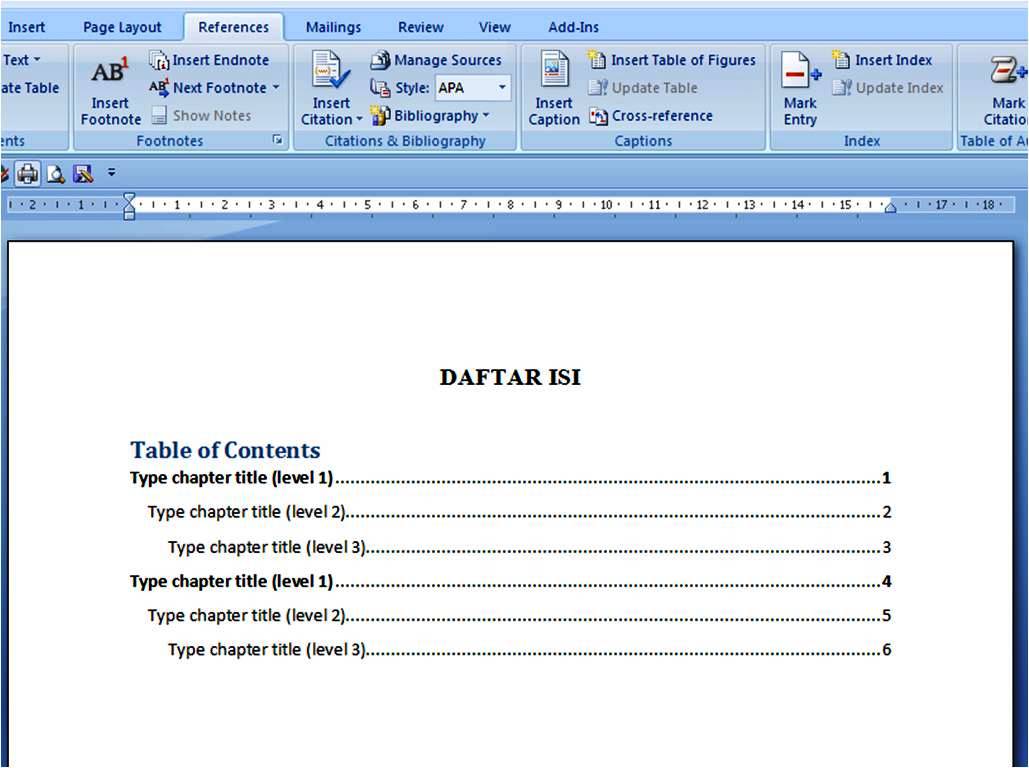Click the grayed Update Index button
1029x768 pixels.
888,88
